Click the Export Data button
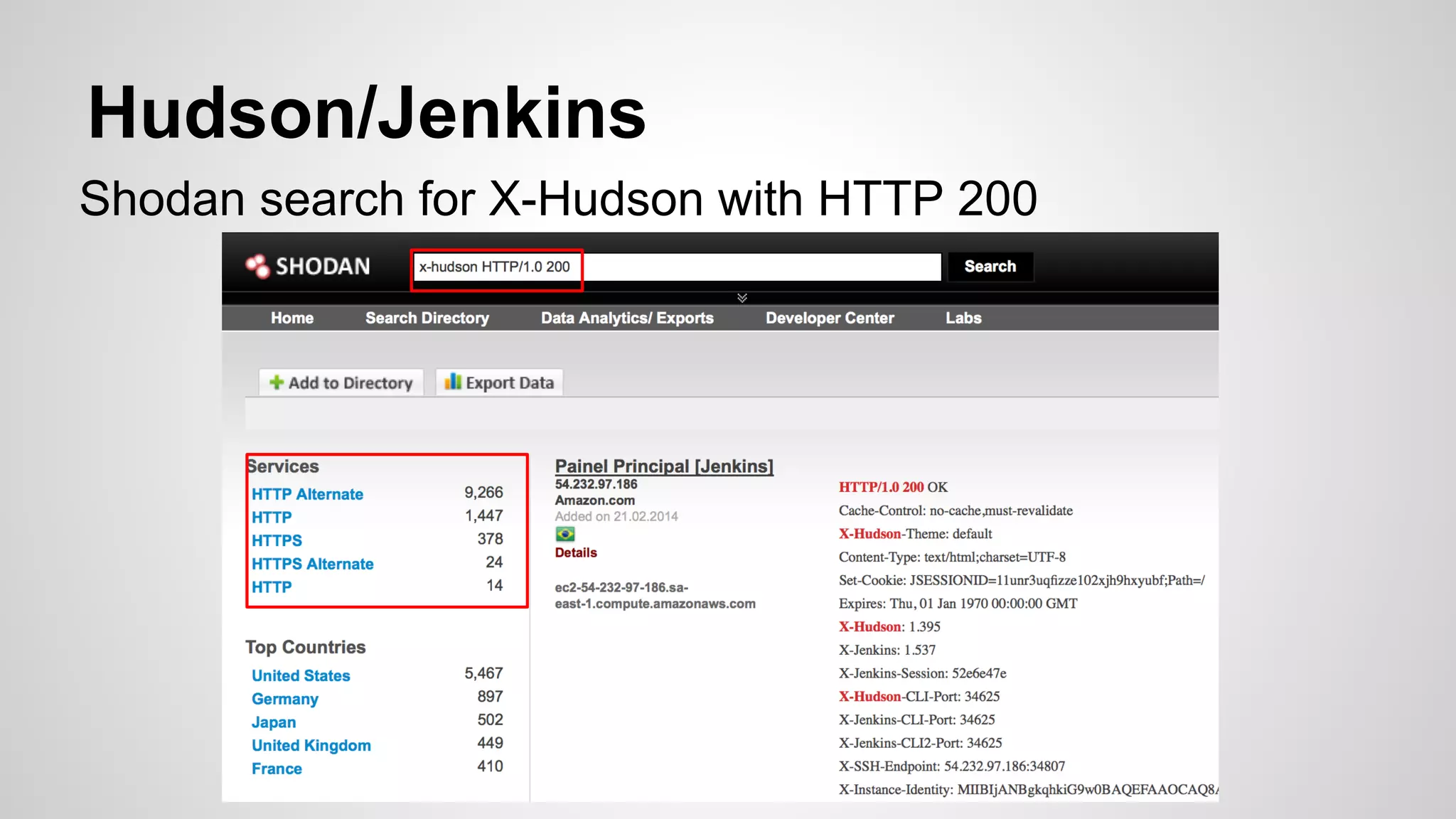This screenshot has height=819, width=1456. 499,382
